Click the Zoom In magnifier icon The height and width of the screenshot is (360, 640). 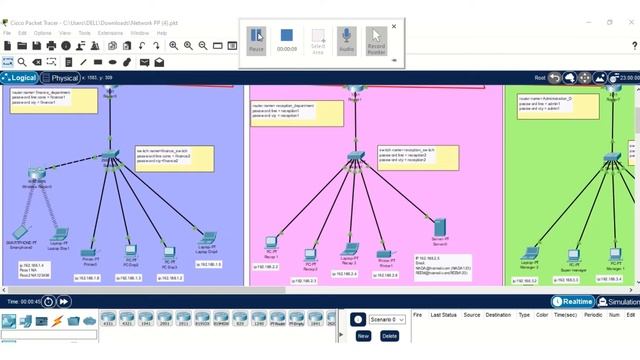tap(174, 46)
